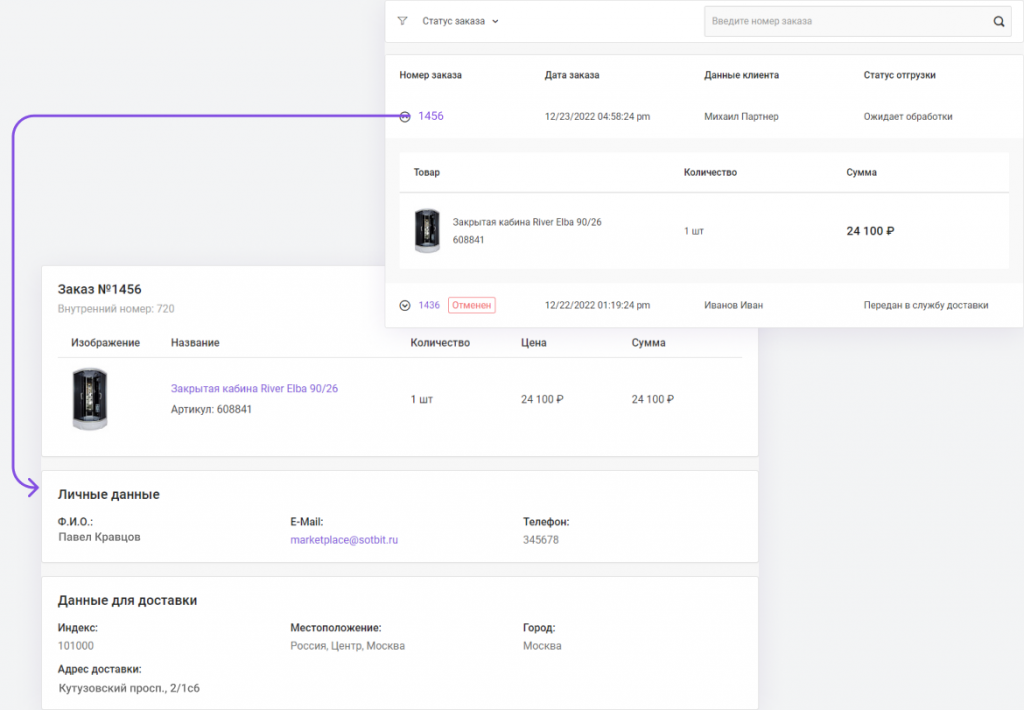
Task: Click address Кутузовский просп., 2/1с6
Action: click(x=129, y=688)
